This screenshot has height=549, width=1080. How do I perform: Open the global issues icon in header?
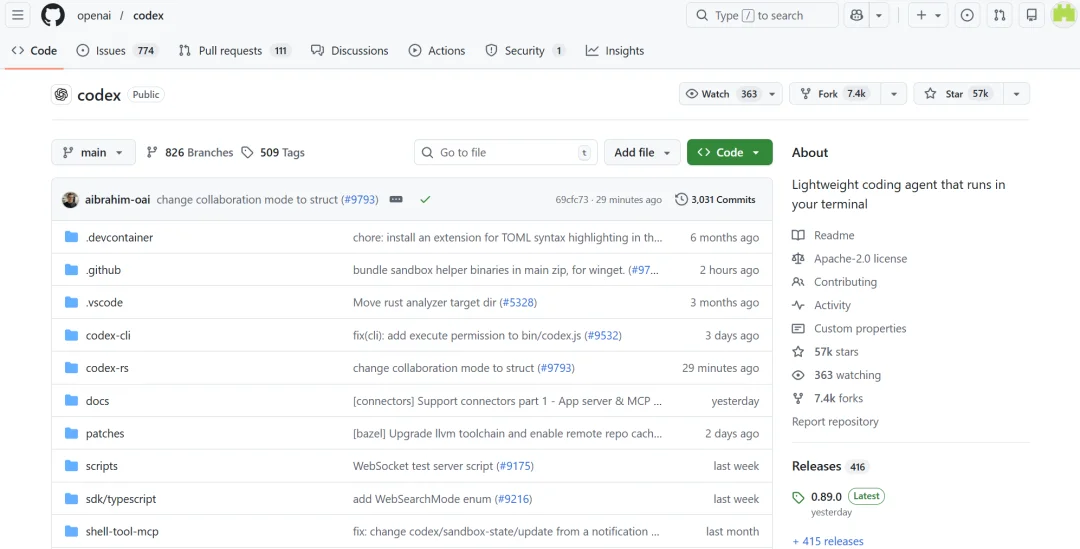[x=967, y=15]
